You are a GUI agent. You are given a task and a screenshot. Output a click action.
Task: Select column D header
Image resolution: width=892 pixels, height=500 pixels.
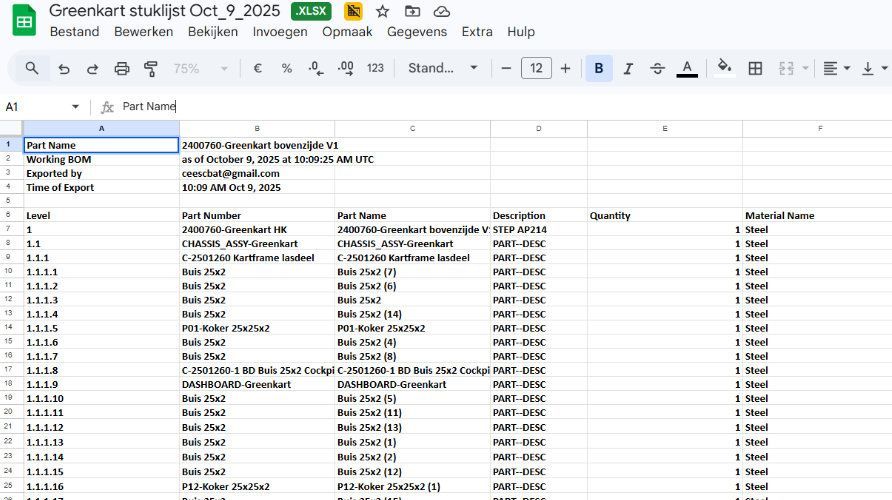pyautogui.click(x=539, y=129)
